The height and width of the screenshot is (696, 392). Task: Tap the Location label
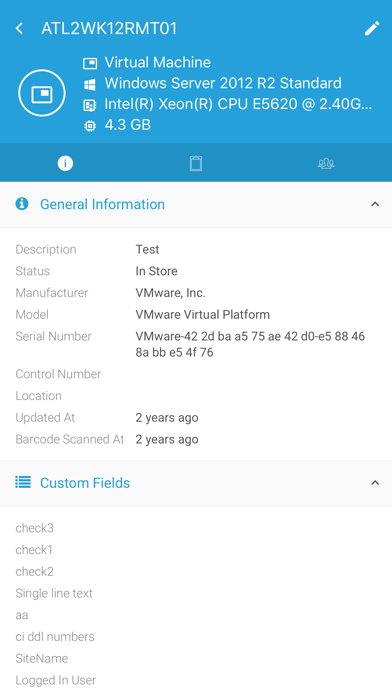click(39, 396)
